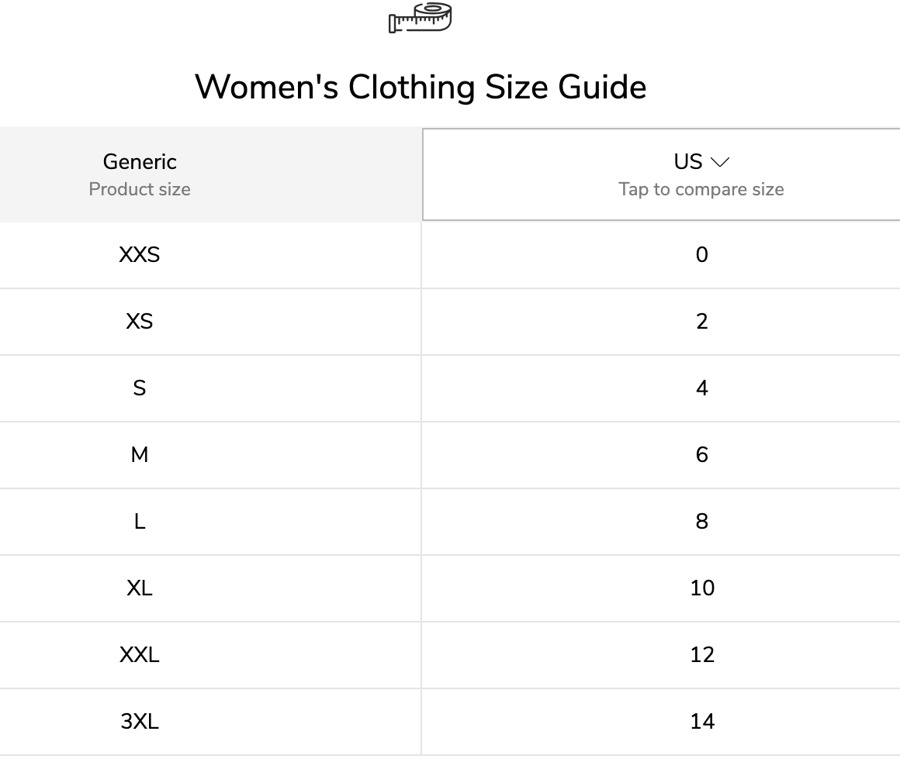Screen dimensions: 900x783
Task: Click US size value 10
Action: 702,588
